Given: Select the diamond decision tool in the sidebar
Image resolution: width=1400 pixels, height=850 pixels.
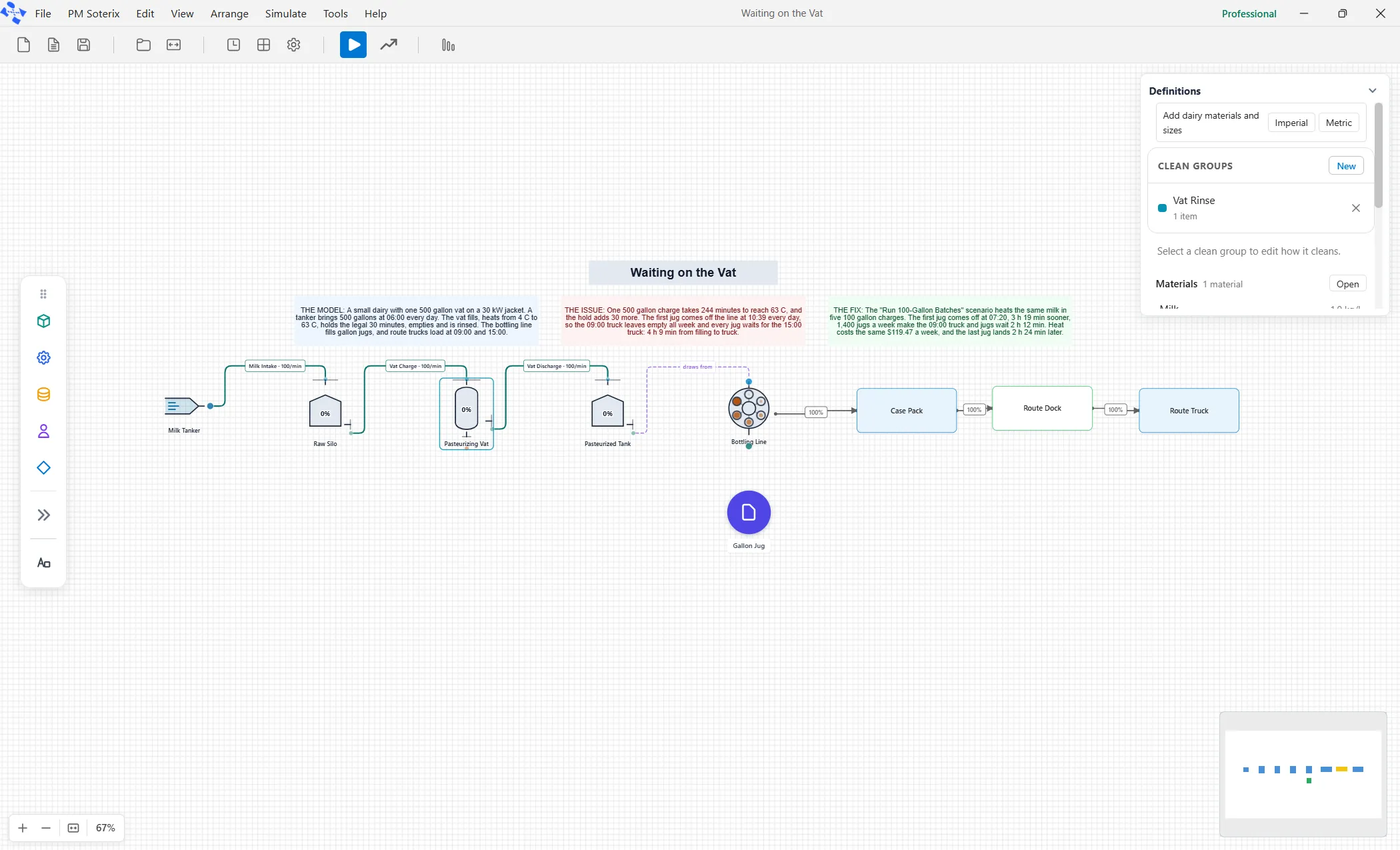Looking at the screenshot, I should click(43, 468).
